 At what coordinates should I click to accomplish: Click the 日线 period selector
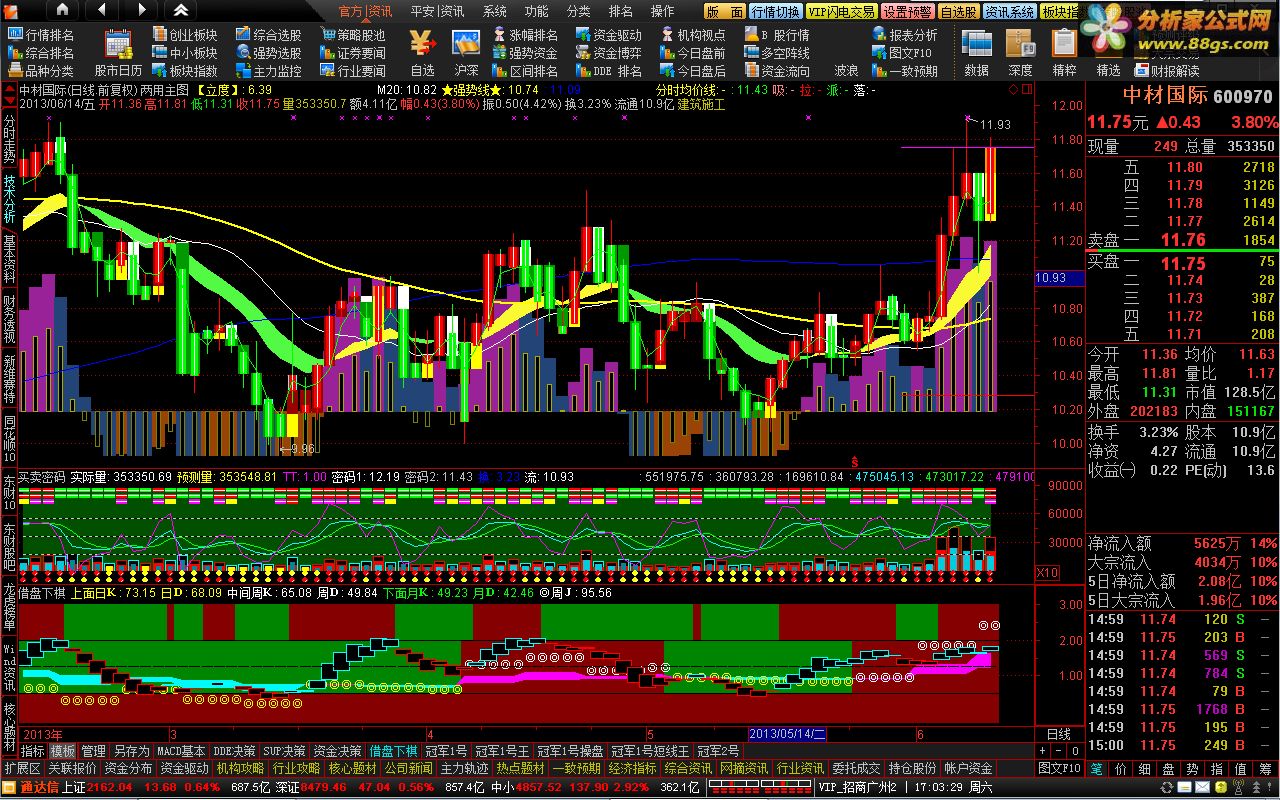coord(1058,735)
